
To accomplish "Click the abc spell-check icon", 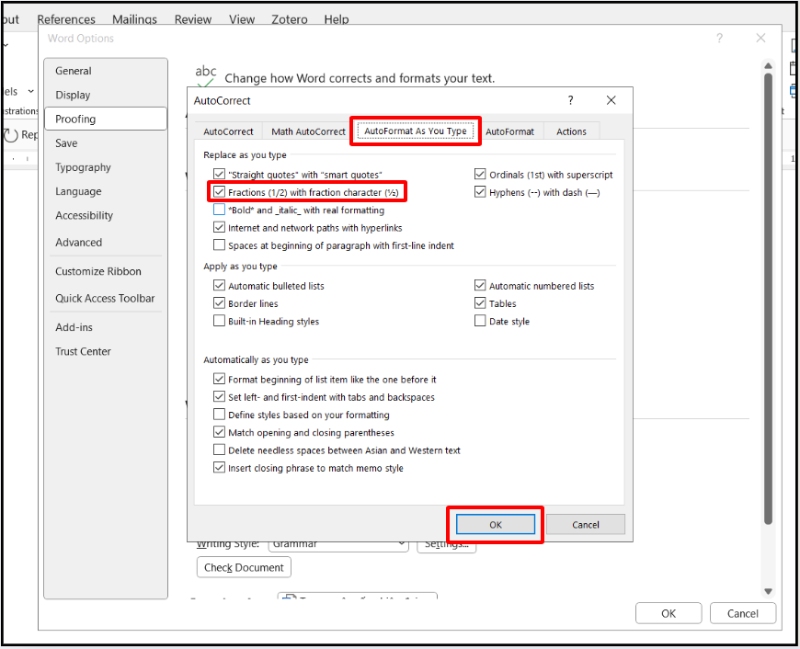I will 205,73.
